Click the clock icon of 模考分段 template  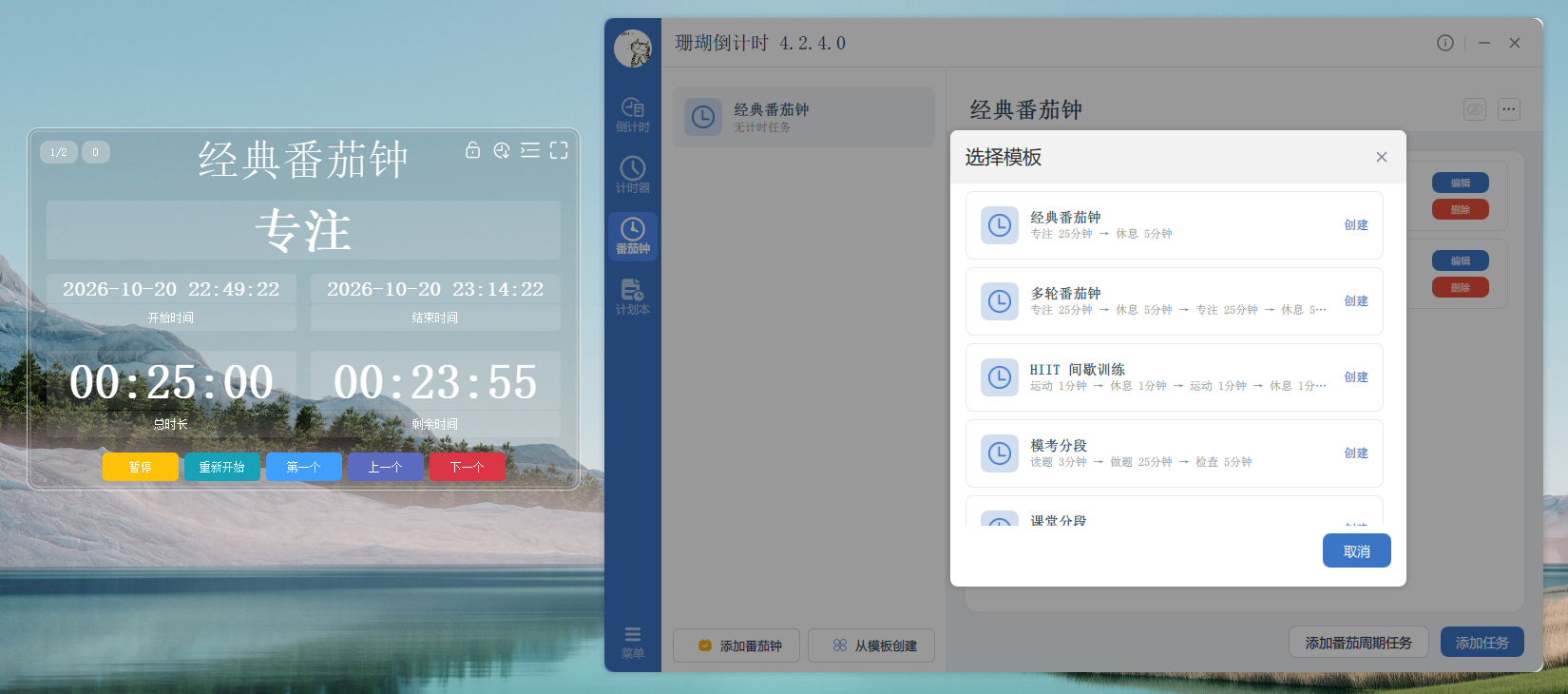point(1000,453)
